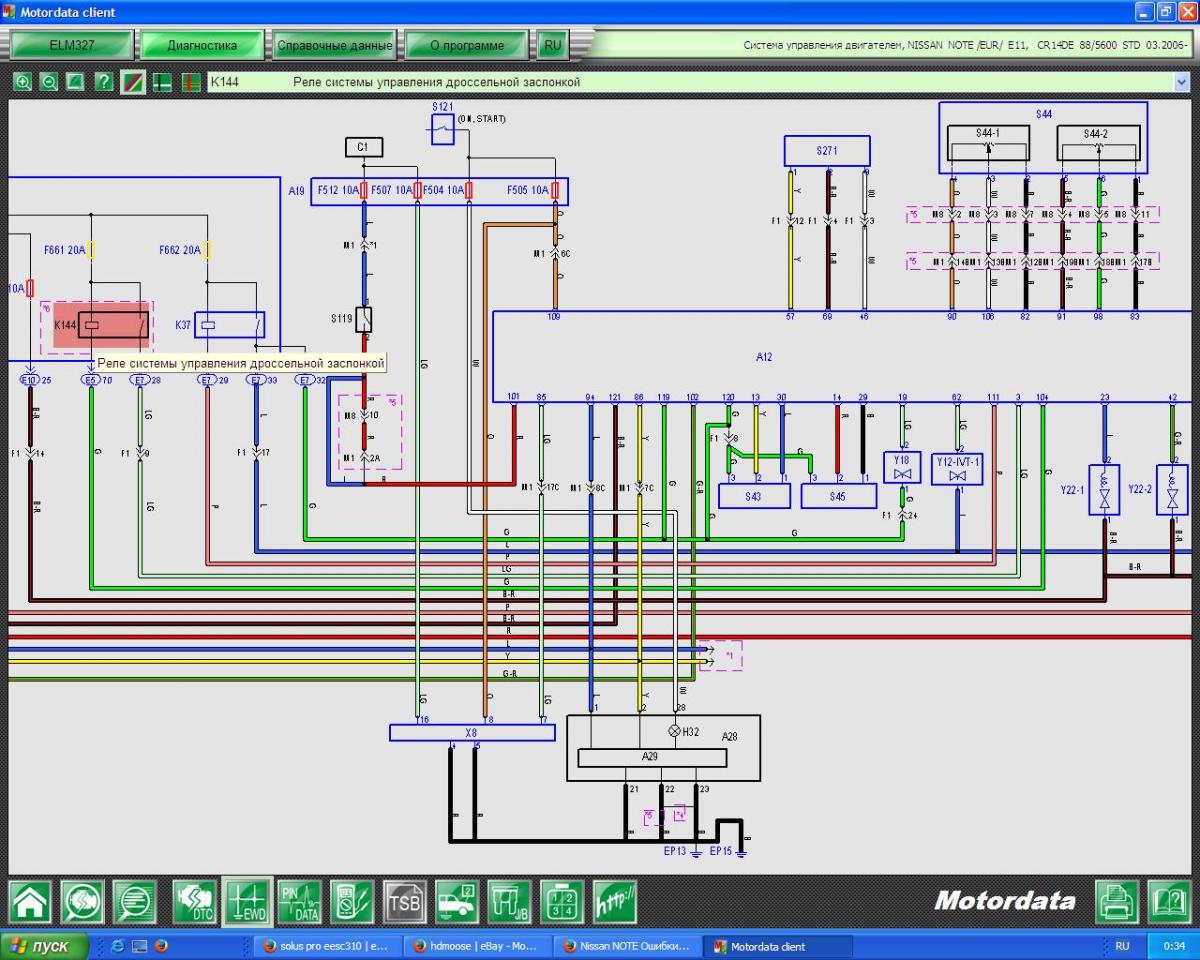
Task: Open the PIN DATA section
Action: (x=300, y=902)
